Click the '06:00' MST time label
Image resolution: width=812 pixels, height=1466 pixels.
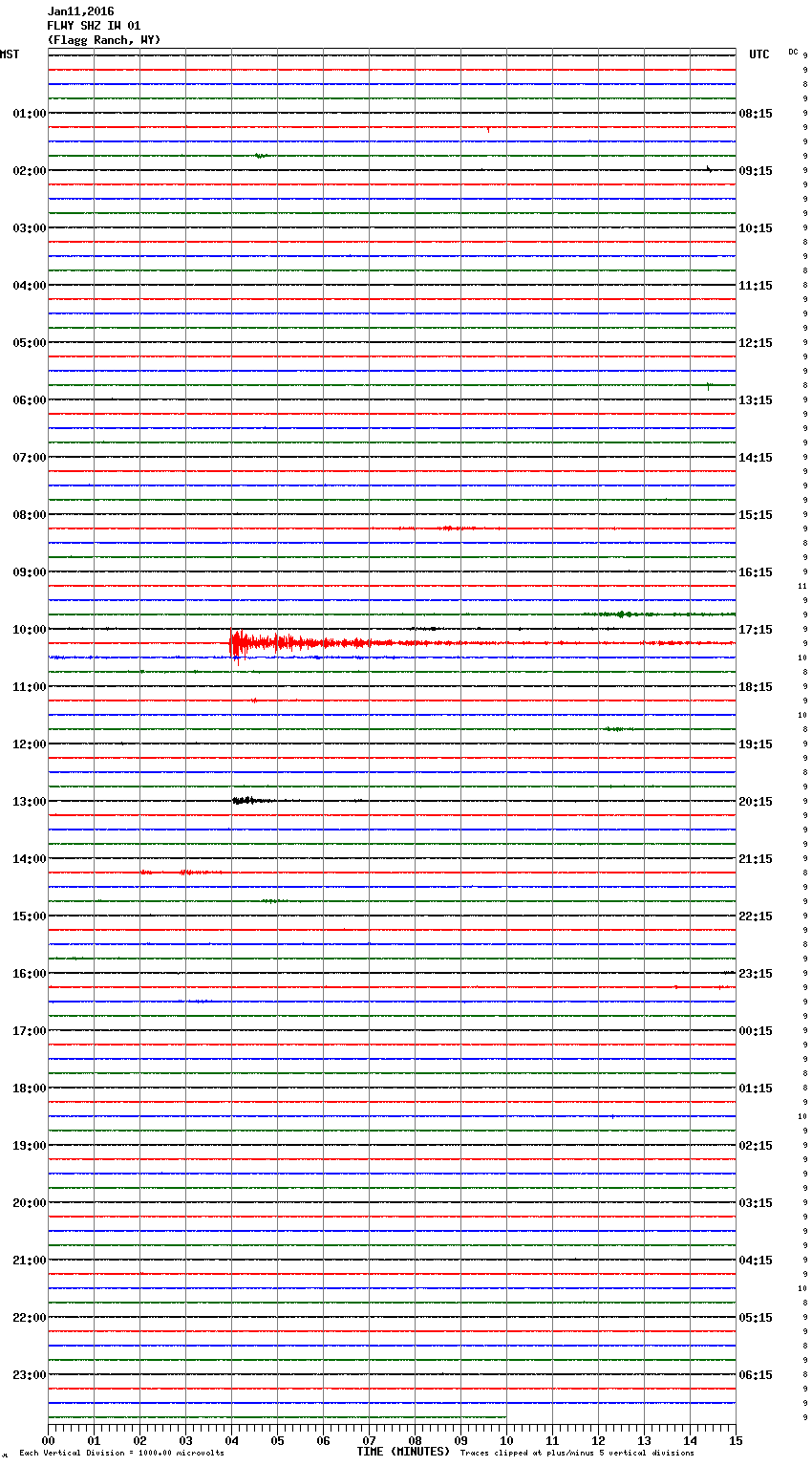30,400
